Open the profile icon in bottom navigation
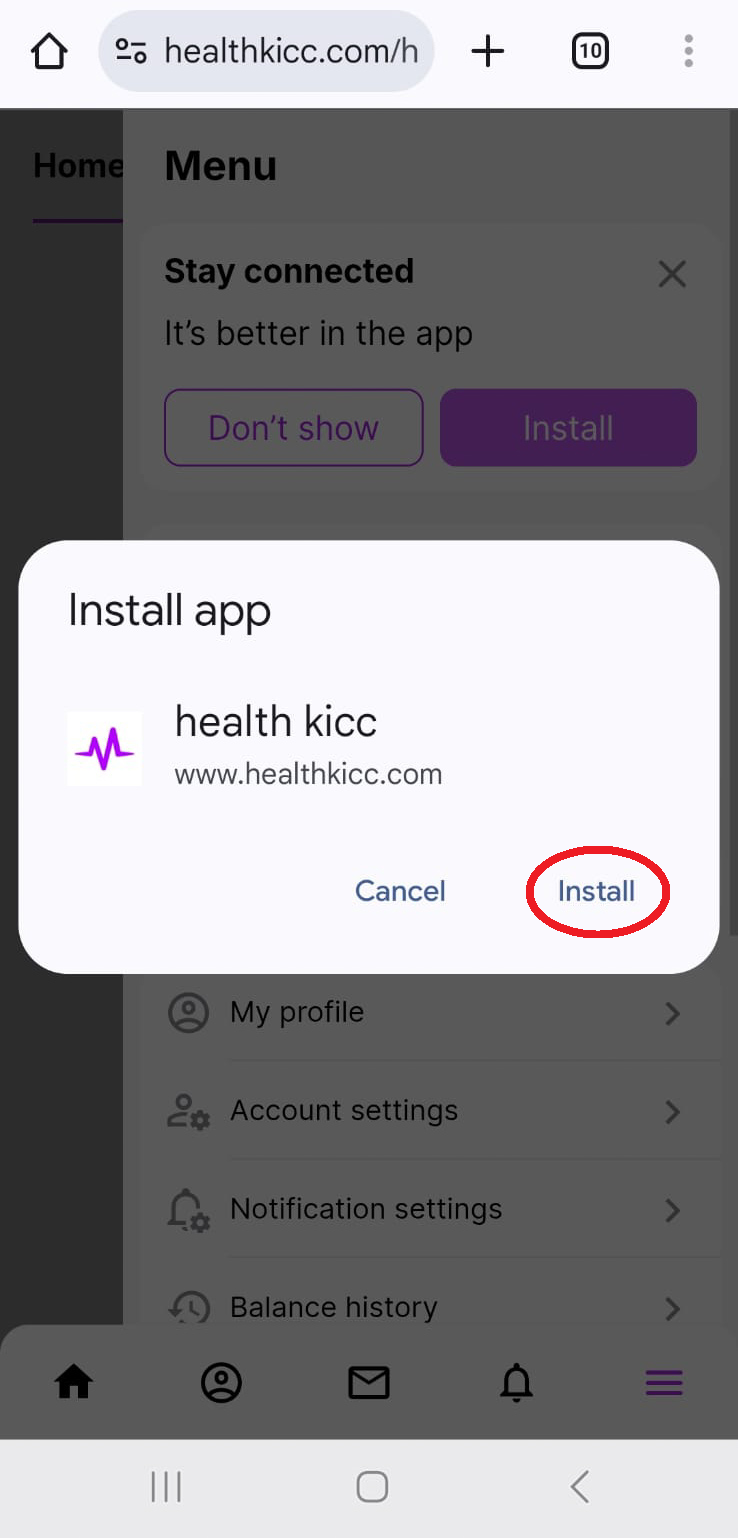Screen dimensions: 738x1538 coord(221,1382)
